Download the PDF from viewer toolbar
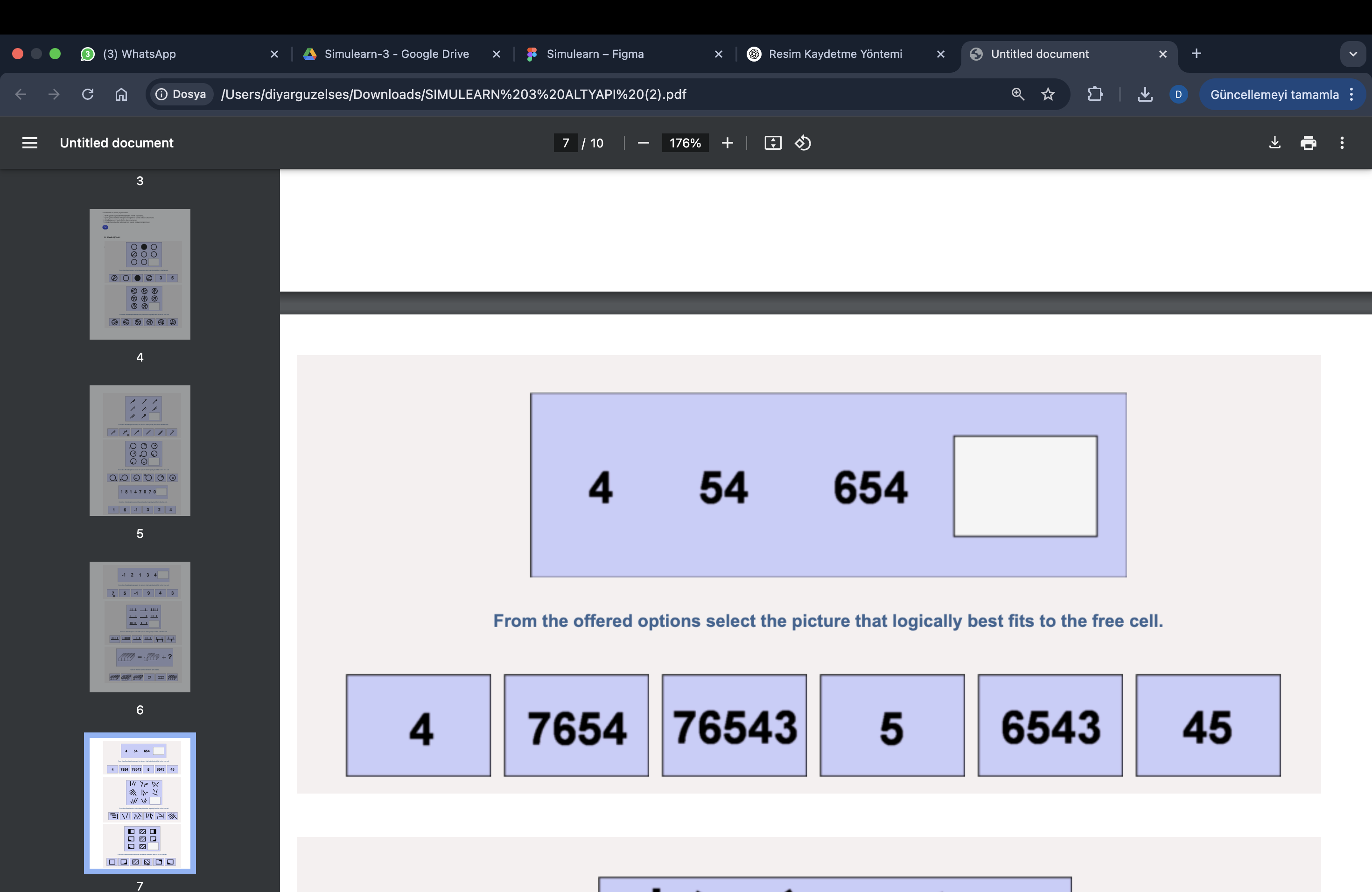 pos(1274,143)
